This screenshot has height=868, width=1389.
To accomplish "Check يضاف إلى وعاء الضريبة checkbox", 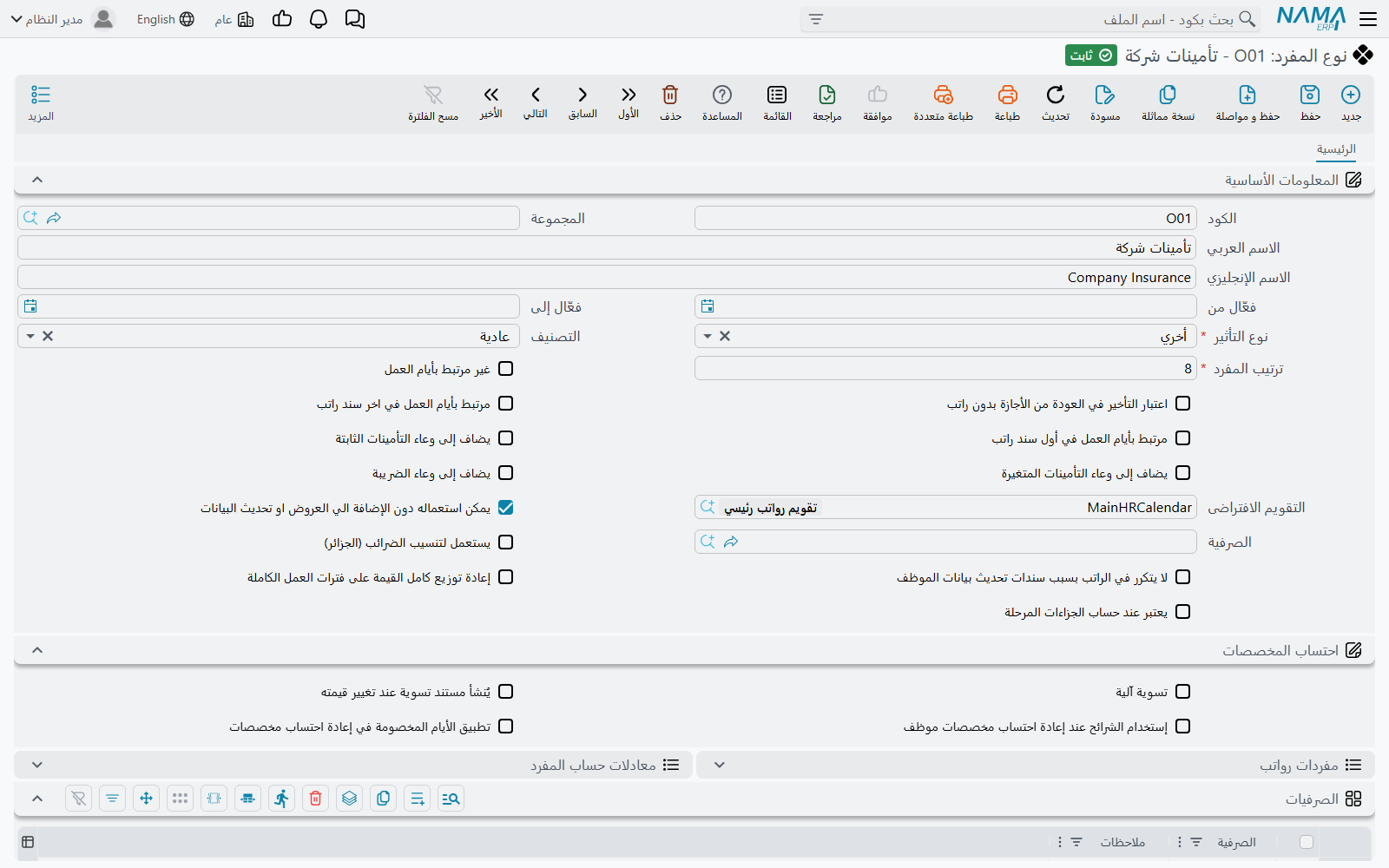I will [x=506, y=473].
